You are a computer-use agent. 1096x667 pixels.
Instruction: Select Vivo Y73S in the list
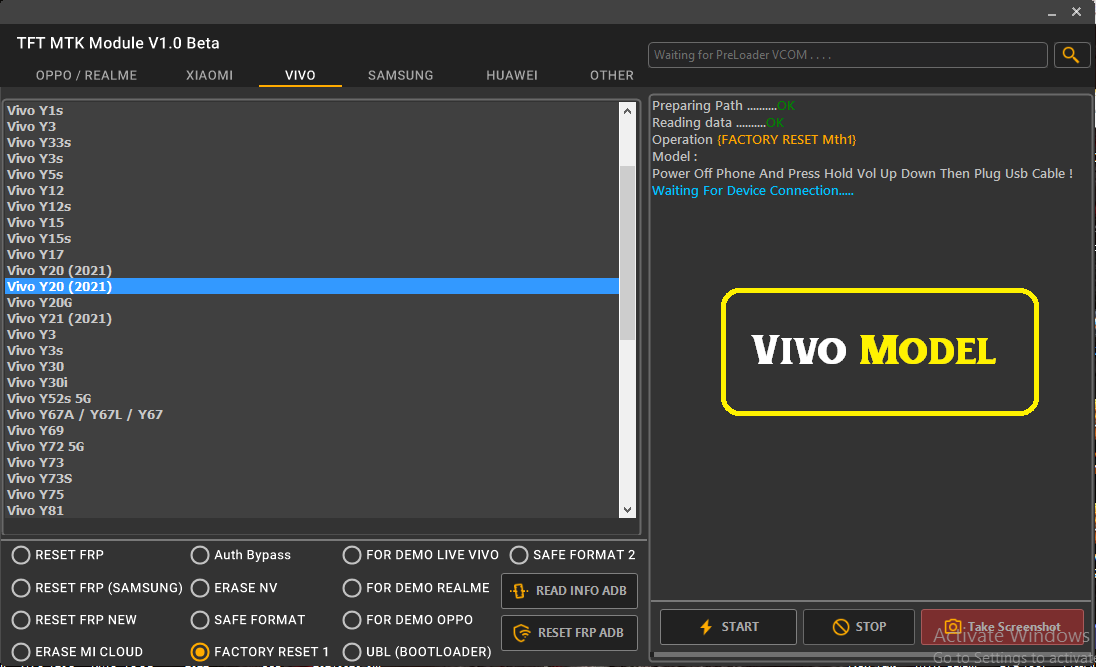coord(312,479)
